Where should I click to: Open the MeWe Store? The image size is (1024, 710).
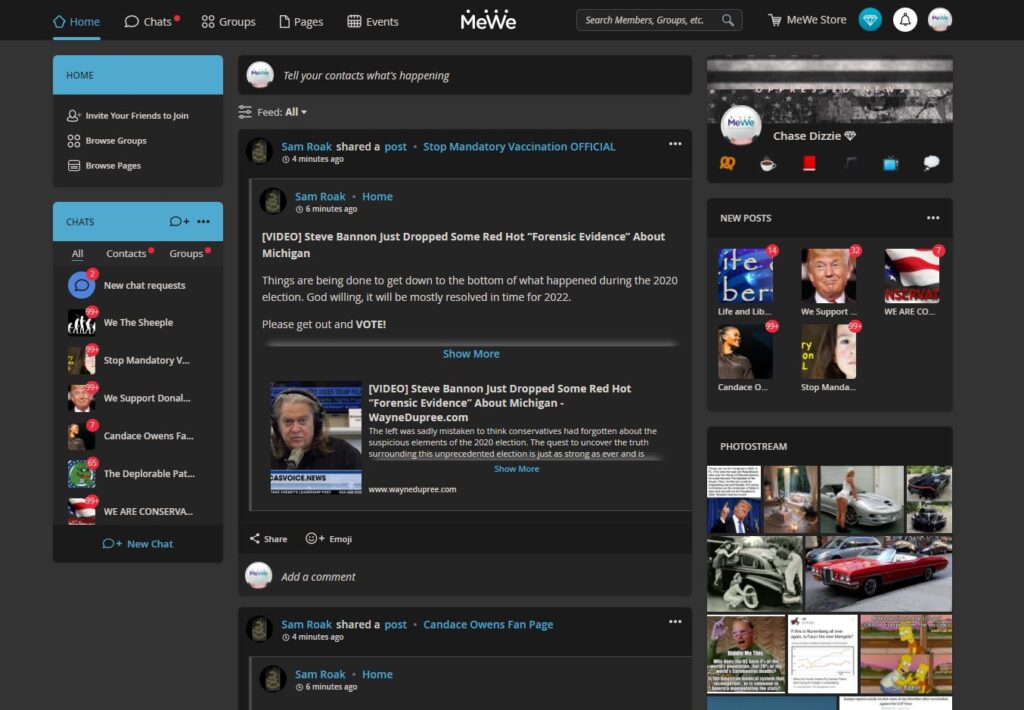[807, 20]
